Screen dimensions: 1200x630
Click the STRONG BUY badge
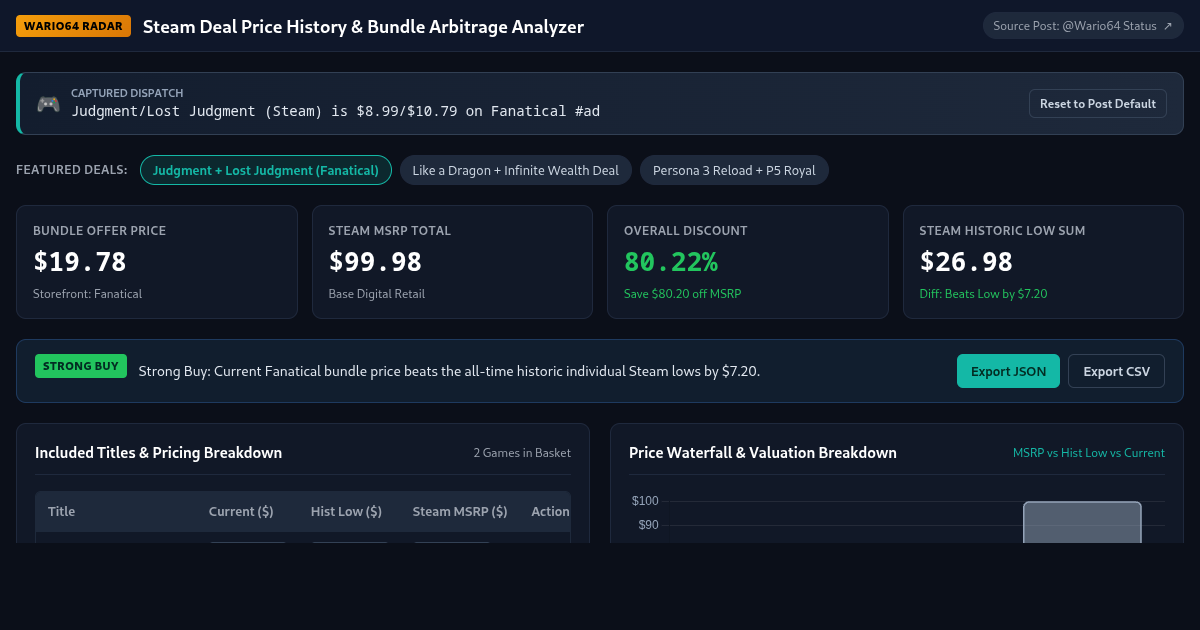[81, 366]
